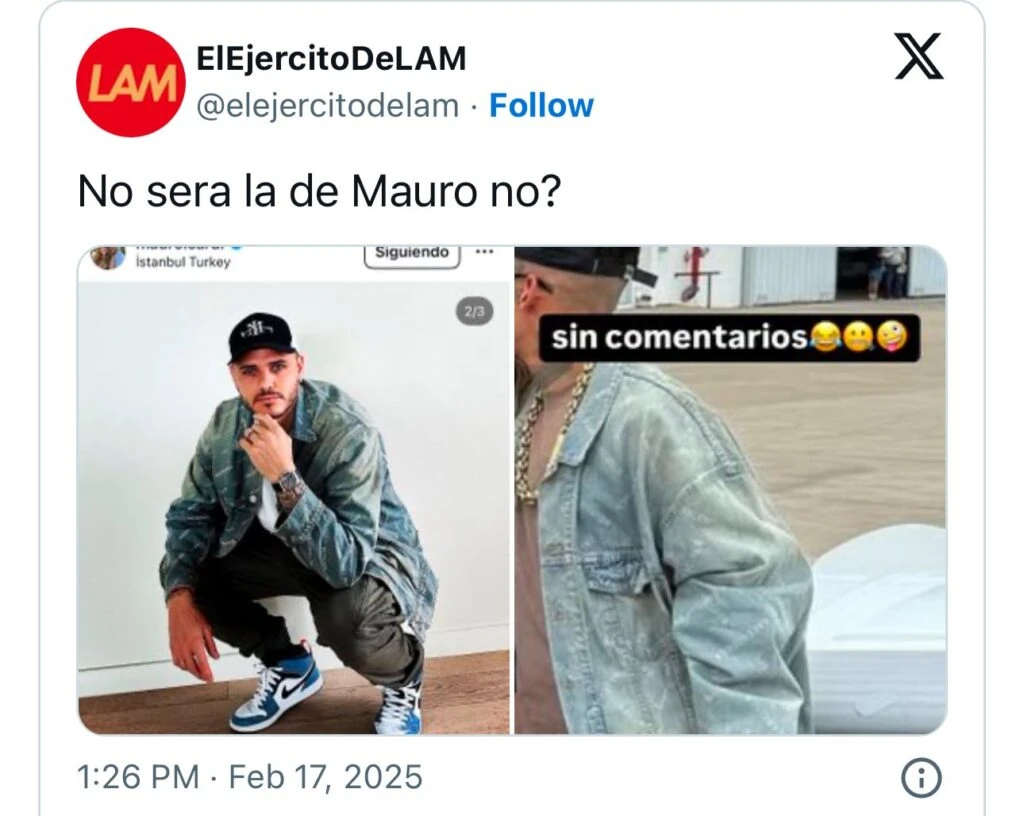Follow the ElEjercitoDeLAM account
The image size is (1024, 816).
pyautogui.click(x=541, y=106)
